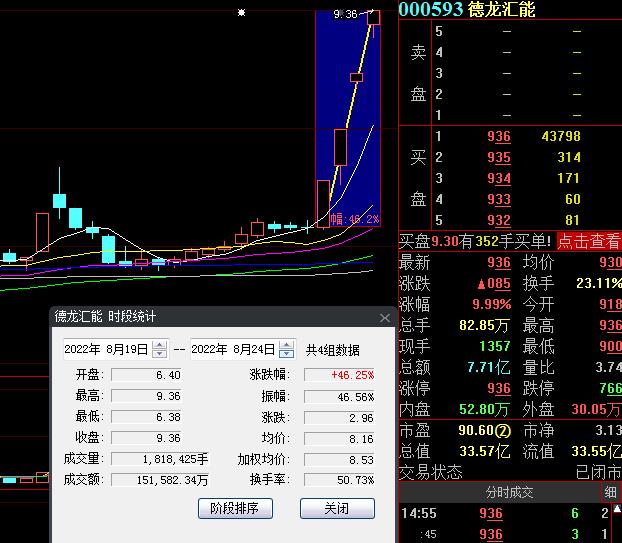
Task: Click the 幅:46.2% label on the chart
Action: pos(355,218)
